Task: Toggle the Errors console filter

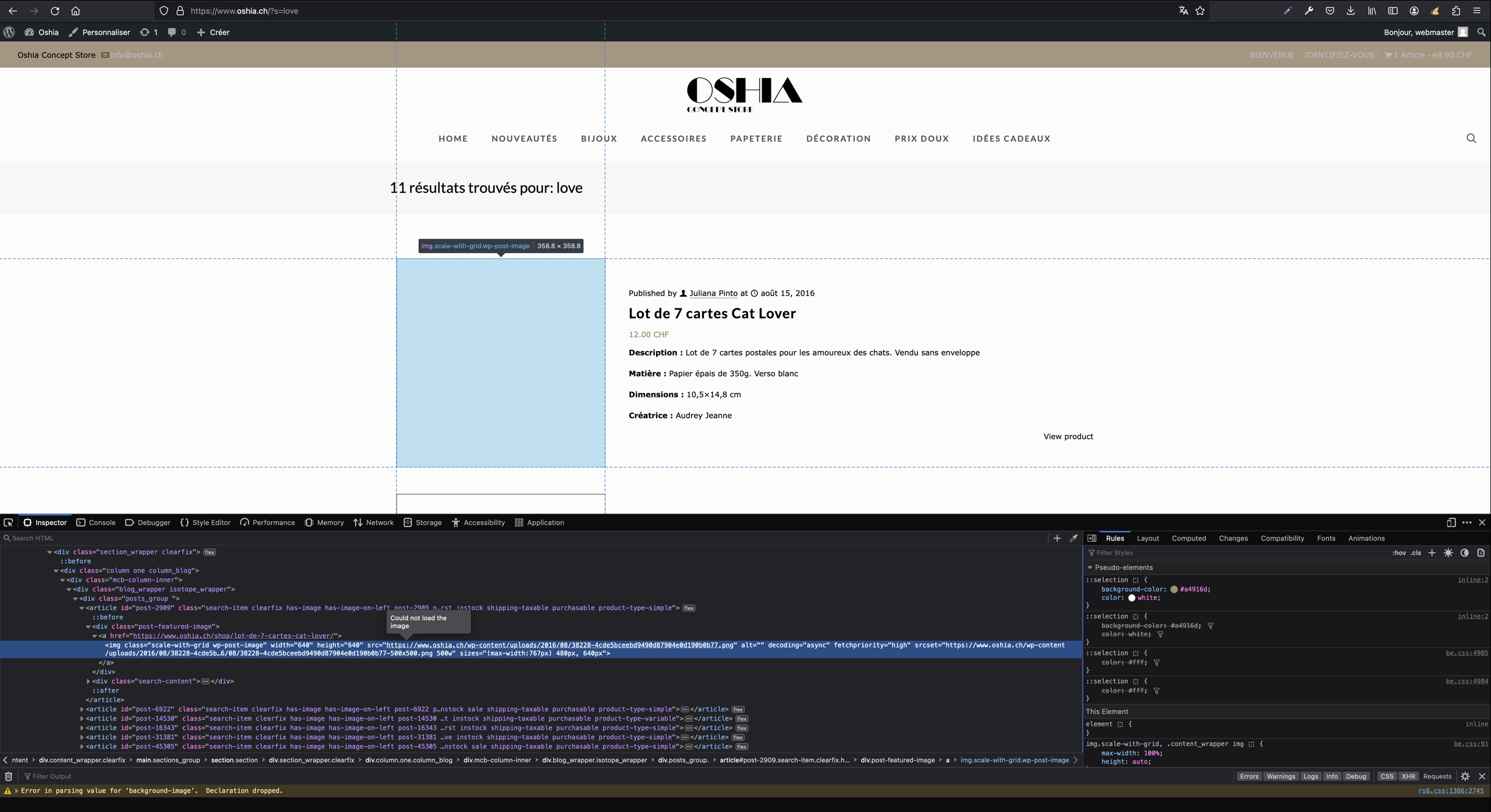Action: click(x=1249, y=776)
